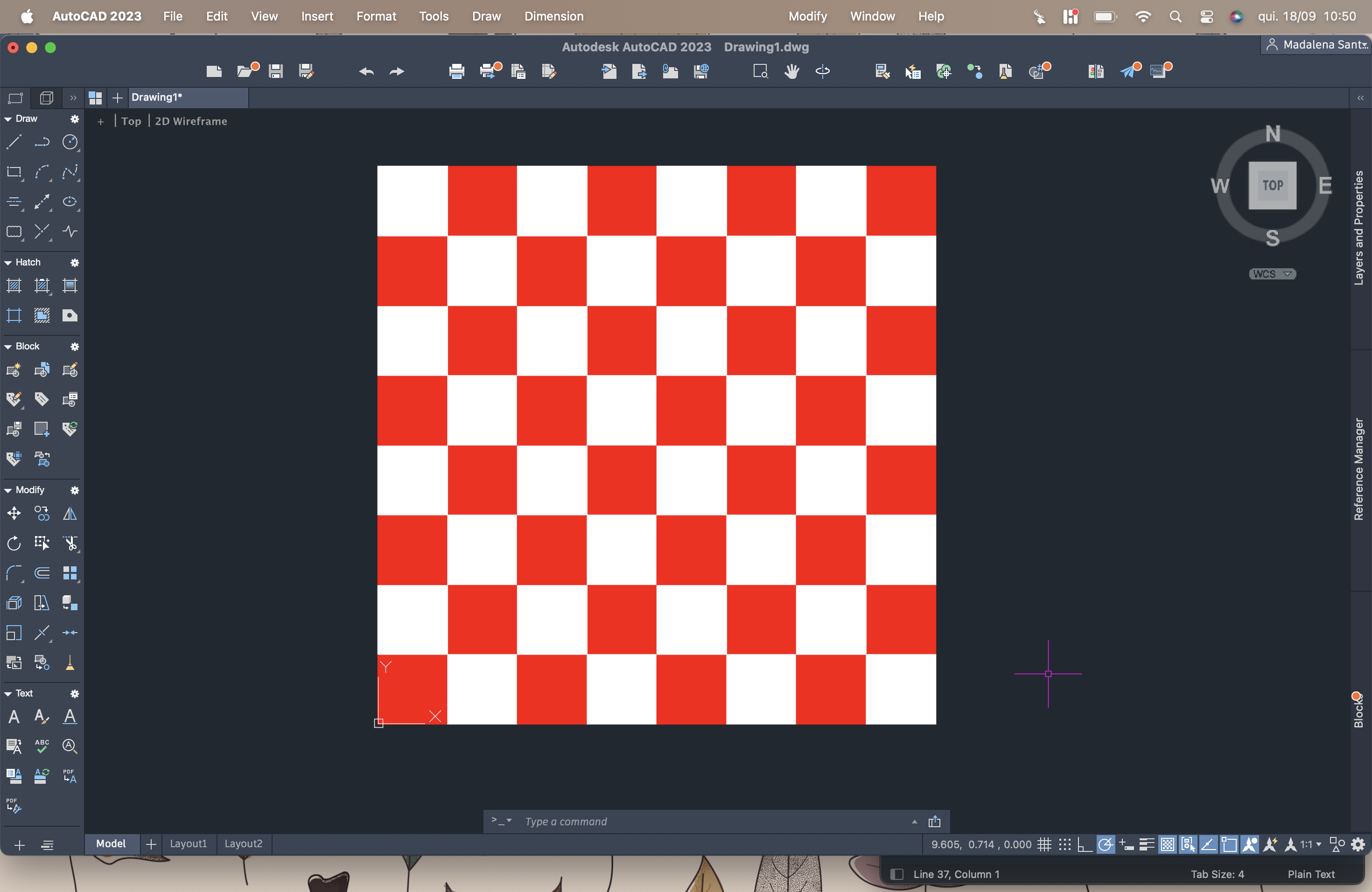
Task: Toggle snap mode in status bar
Action: [x=1065, y=844]
